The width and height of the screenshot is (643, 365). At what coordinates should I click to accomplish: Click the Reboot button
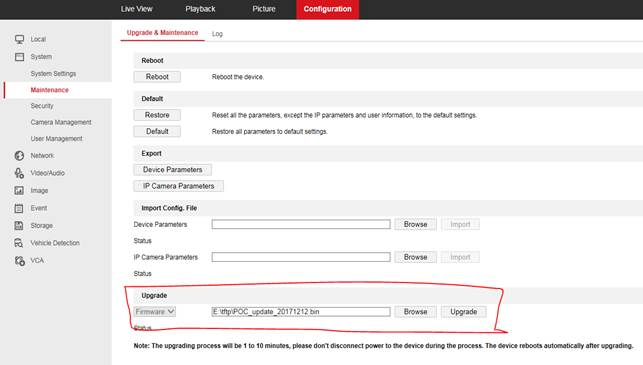pyautogui.click(x=157, y=77)
